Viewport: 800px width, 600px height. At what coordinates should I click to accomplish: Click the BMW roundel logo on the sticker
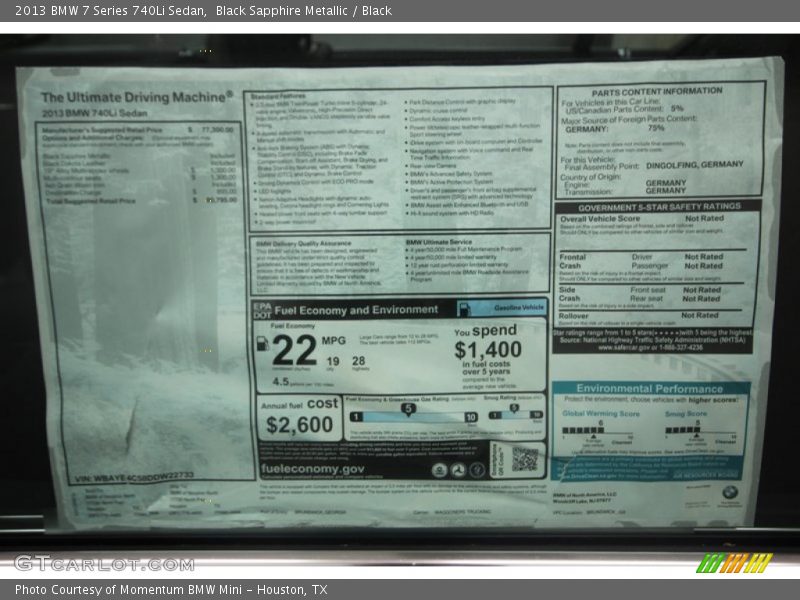729,494
